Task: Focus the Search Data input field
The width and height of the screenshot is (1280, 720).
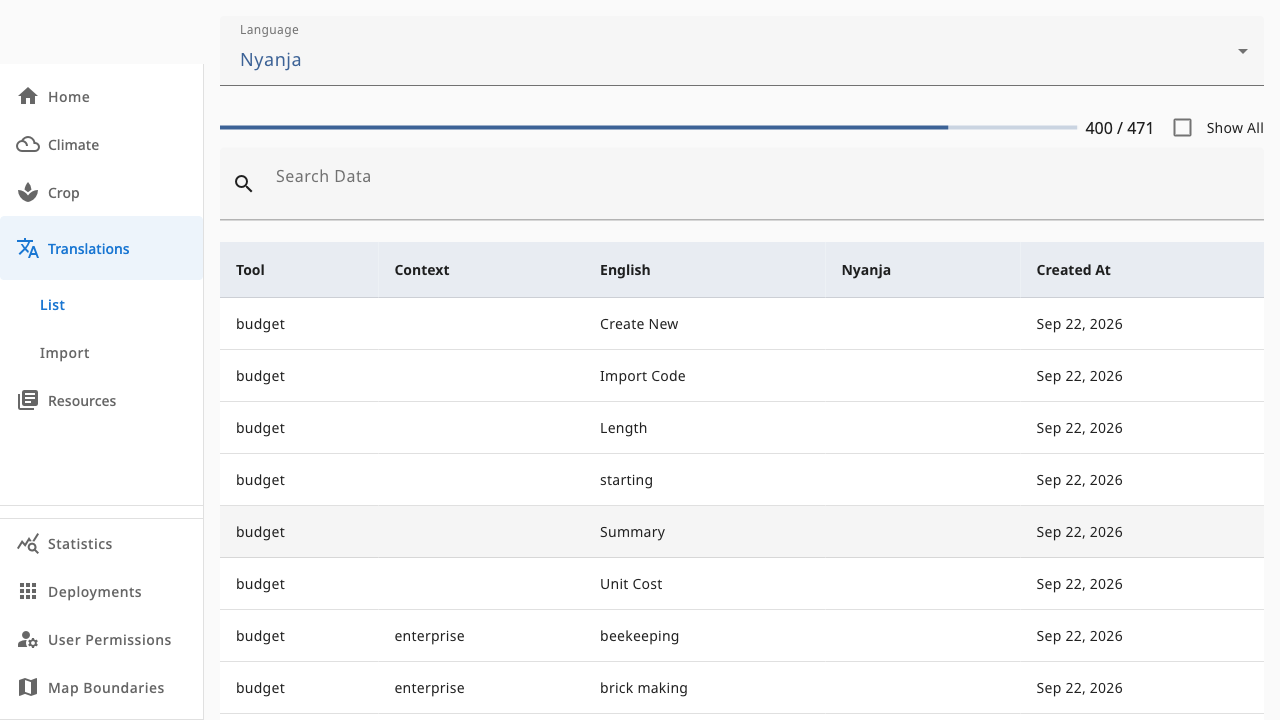Action: coord(742,184)
